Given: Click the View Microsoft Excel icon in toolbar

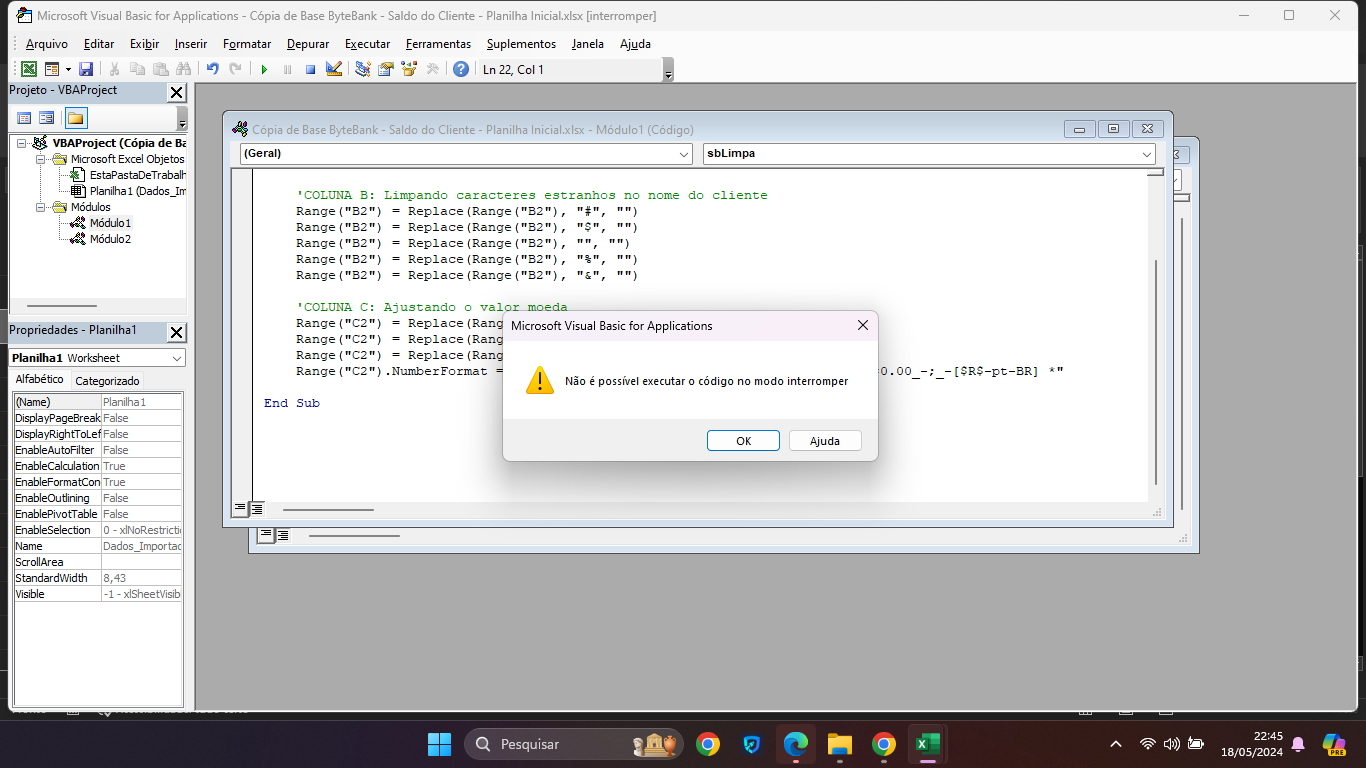Looking at the screenshot, I should 29,69.
